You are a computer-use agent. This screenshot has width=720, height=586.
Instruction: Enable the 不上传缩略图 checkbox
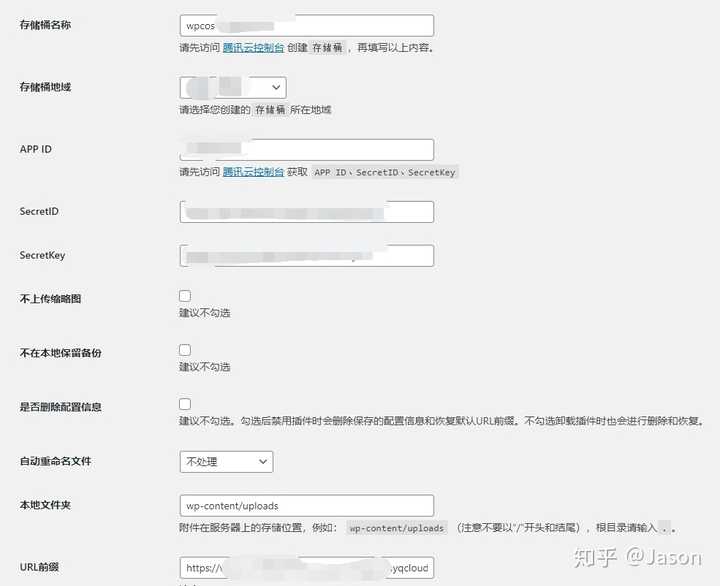(x=185, y=296)
